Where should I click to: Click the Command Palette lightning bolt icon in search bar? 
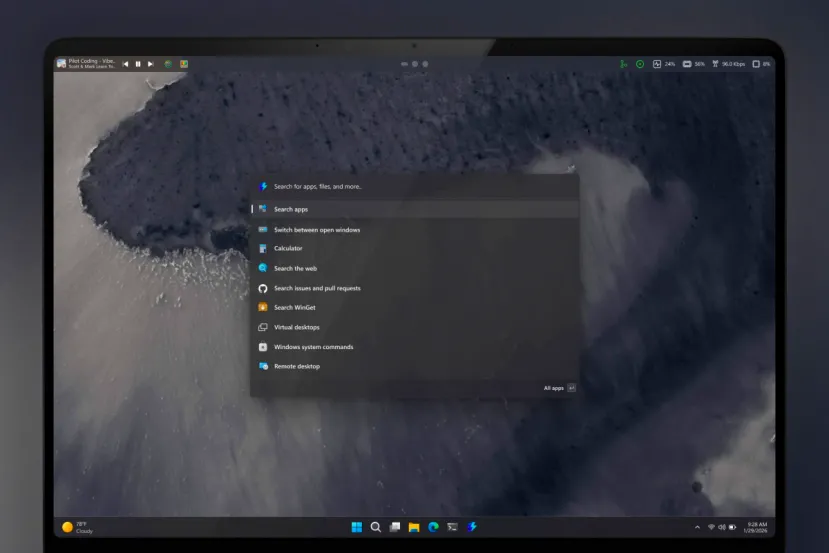tap(263, 186)
